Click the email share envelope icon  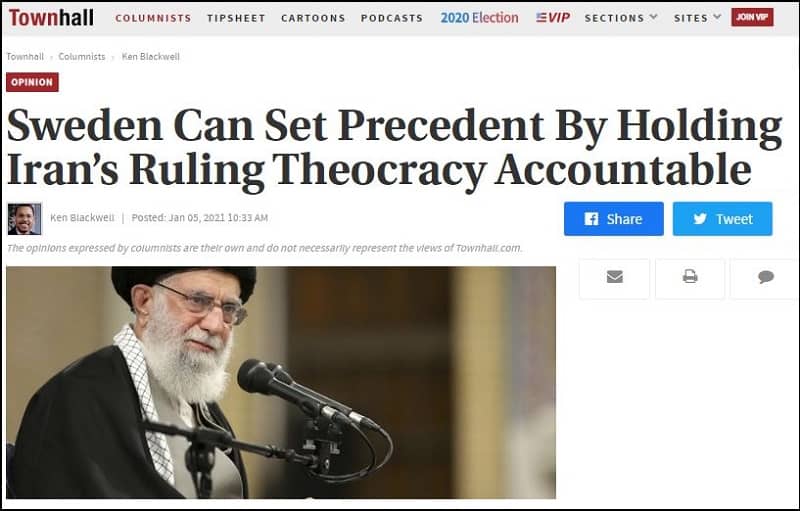coord(615,277)
